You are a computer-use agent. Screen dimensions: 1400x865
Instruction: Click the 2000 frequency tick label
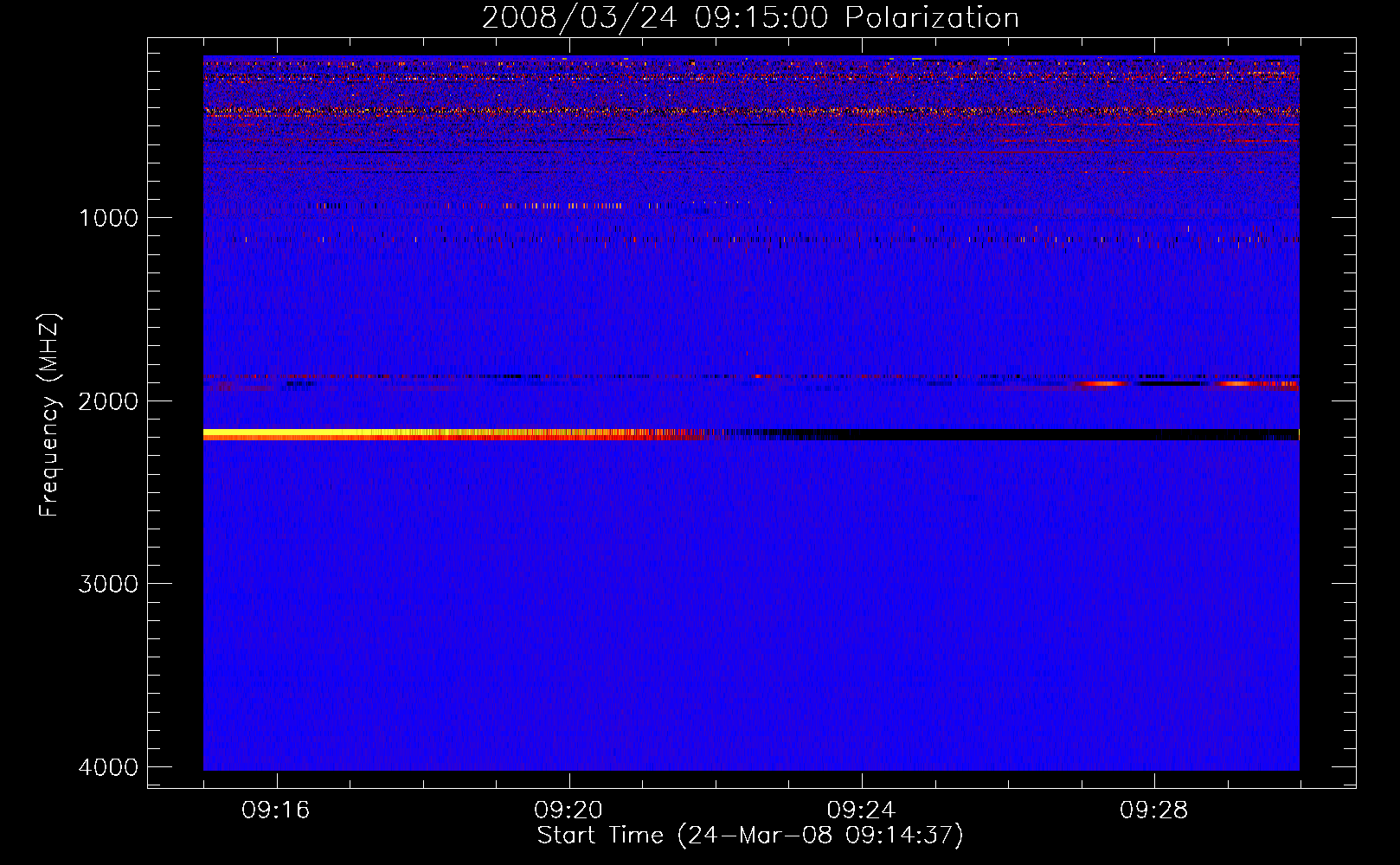tap(108, 401)
